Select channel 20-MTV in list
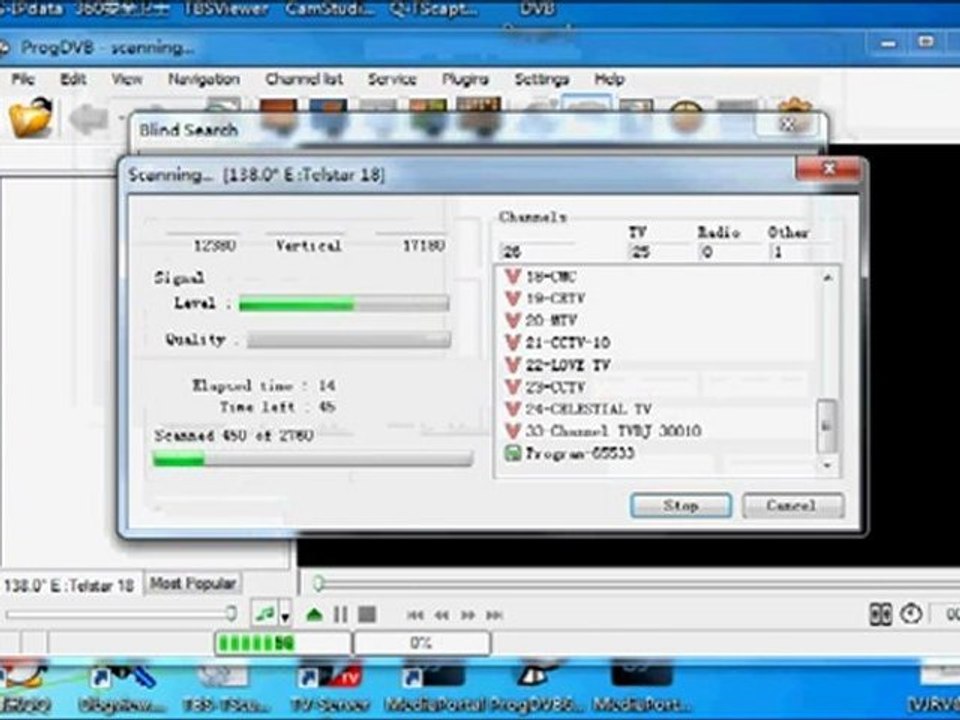This screenshot has height=720, width=960. click(x=551, y=320)
